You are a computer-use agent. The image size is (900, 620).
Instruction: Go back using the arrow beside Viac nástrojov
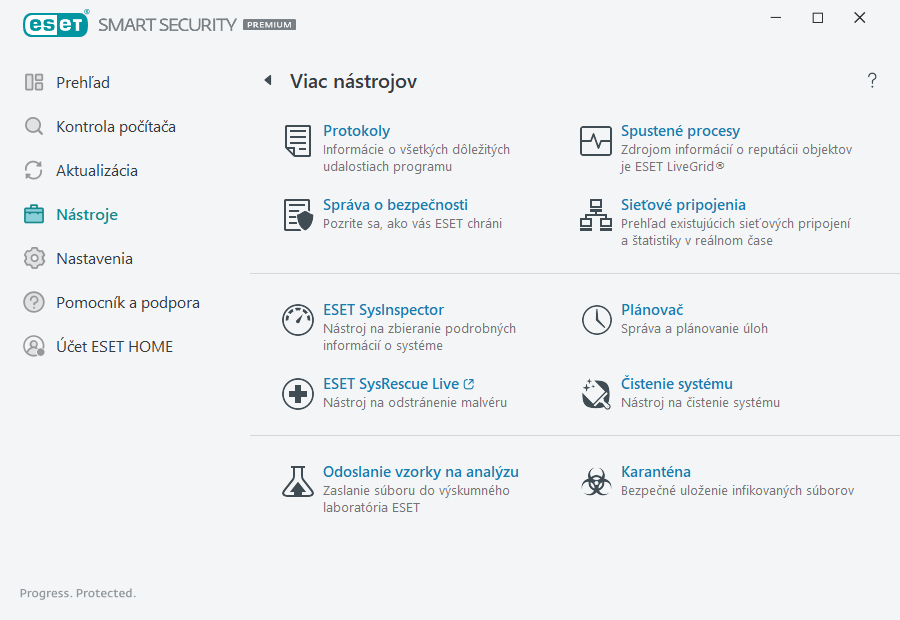click(x=268, y=81)
